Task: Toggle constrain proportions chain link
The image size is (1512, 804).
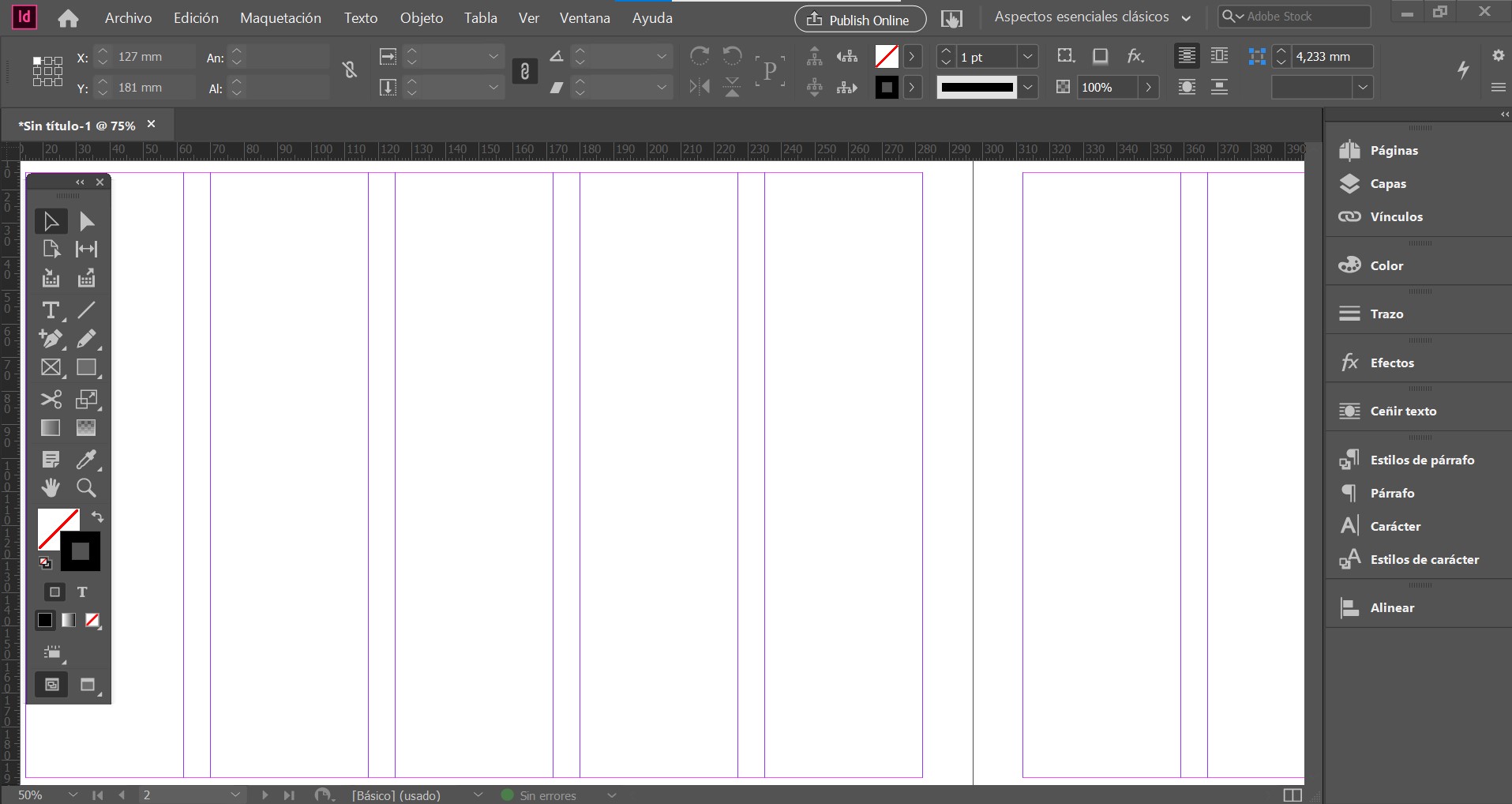Action: (524, 72)
